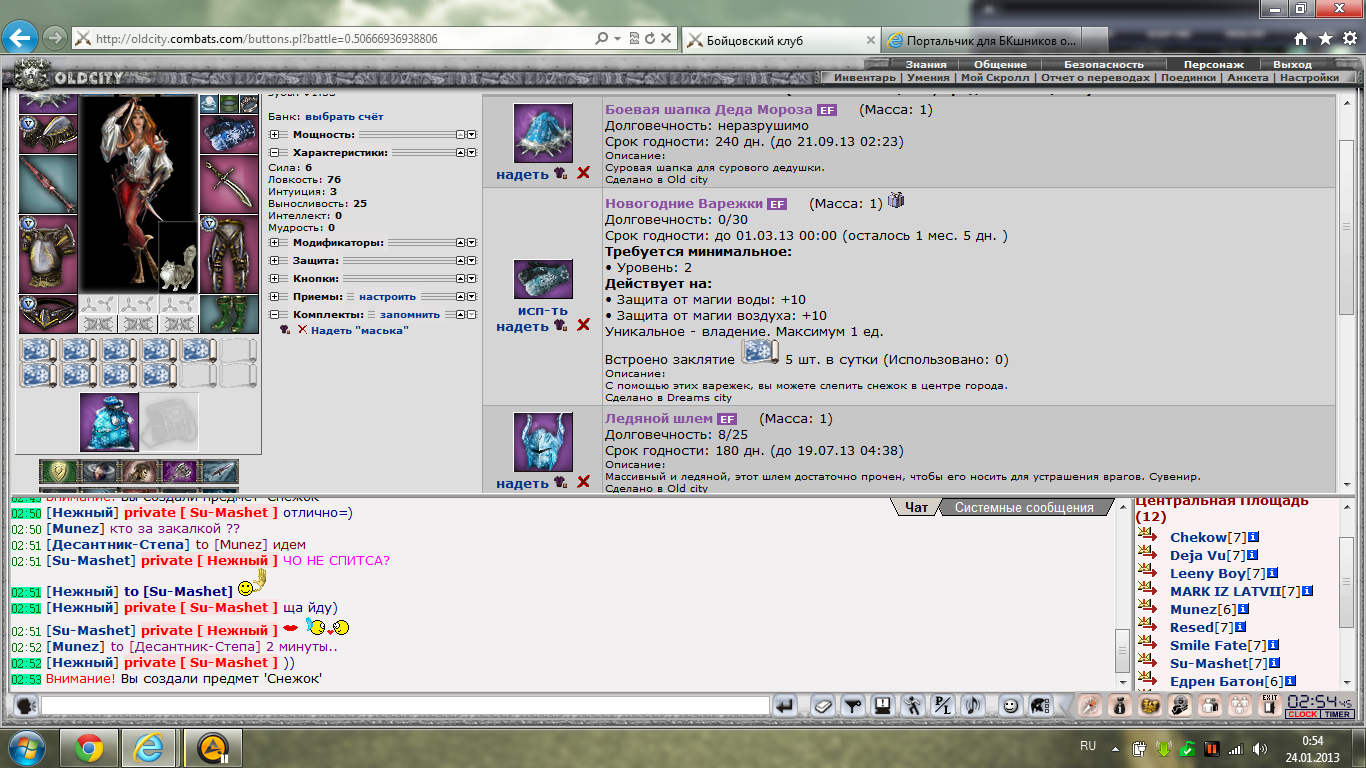Move Защита section up with arrow
1366x768 pixels.
click(460, 260)
